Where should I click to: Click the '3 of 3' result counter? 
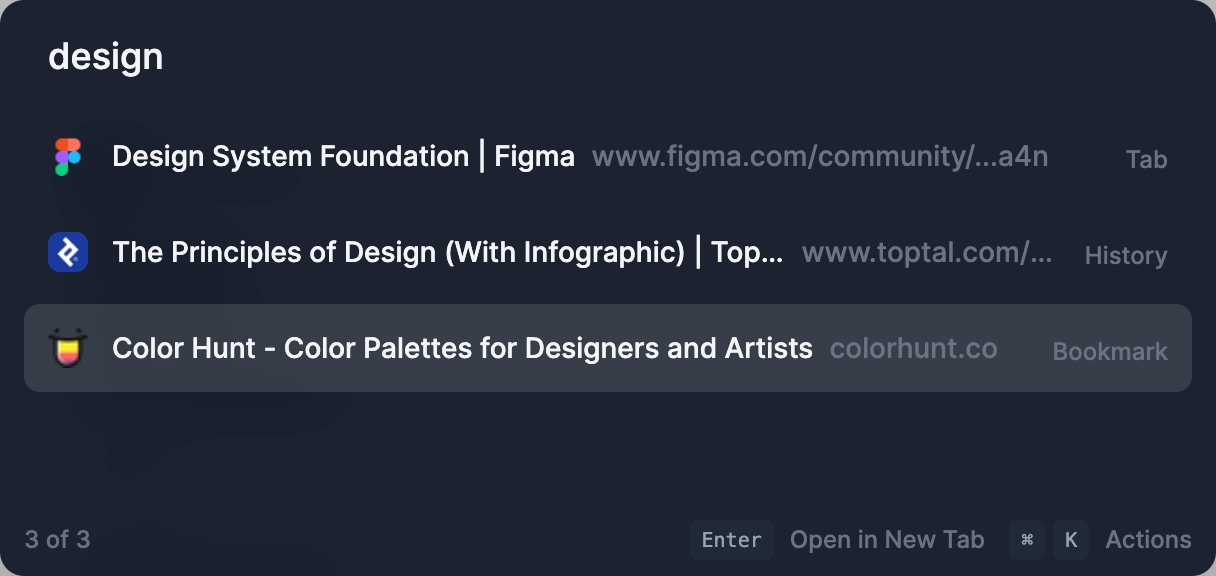tap(57, 540)
